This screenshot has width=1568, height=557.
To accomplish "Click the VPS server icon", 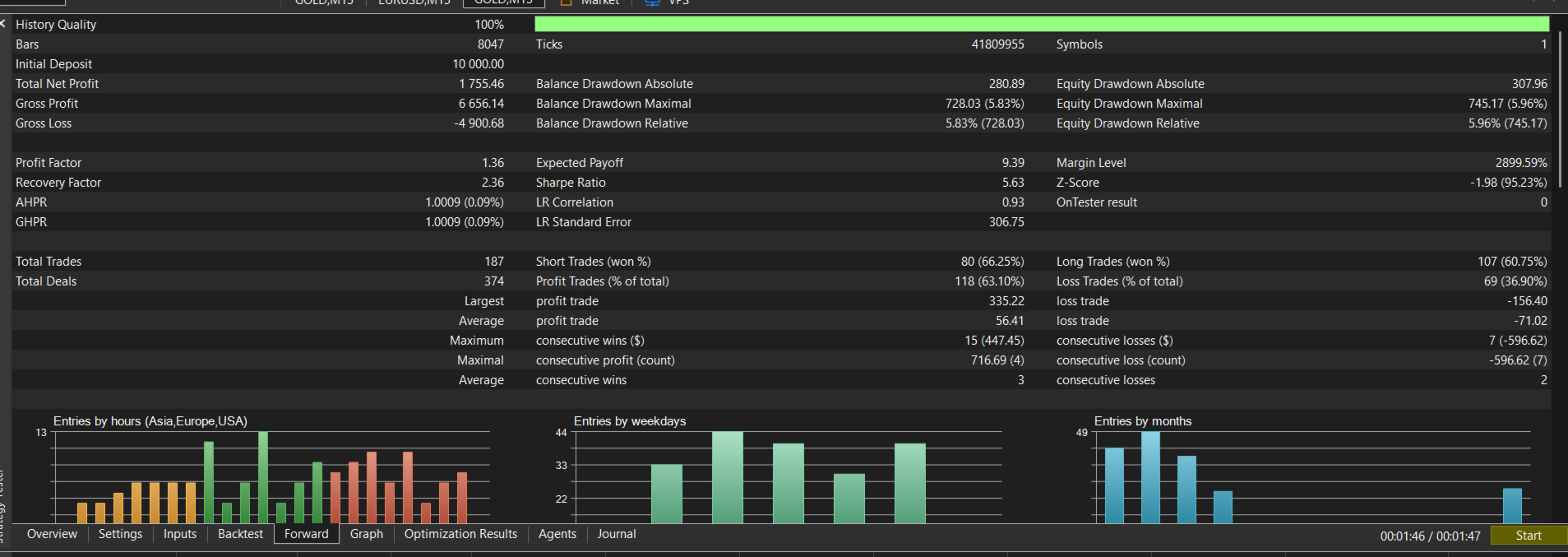I will pyautogui.click(x=652, y=2).
